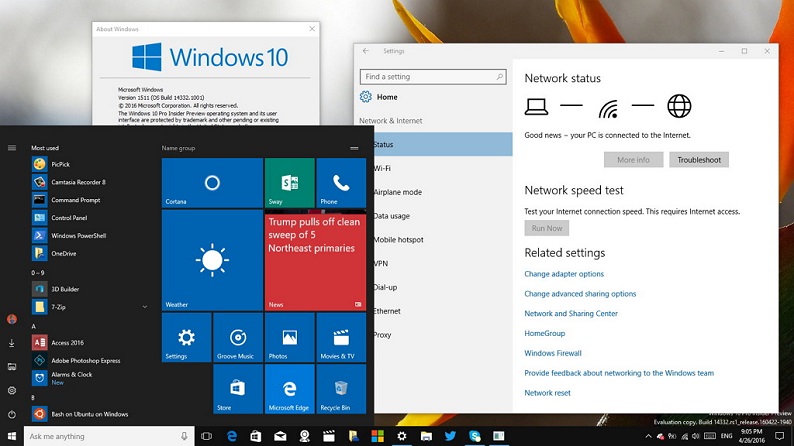This screenshot has height=446, width=794.
Task: Open the Store tile
Action: point(238,389)
